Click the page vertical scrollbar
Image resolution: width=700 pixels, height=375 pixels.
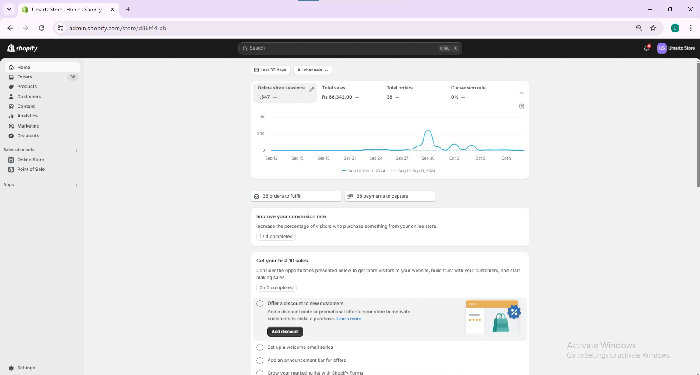(x=698, y=125)
